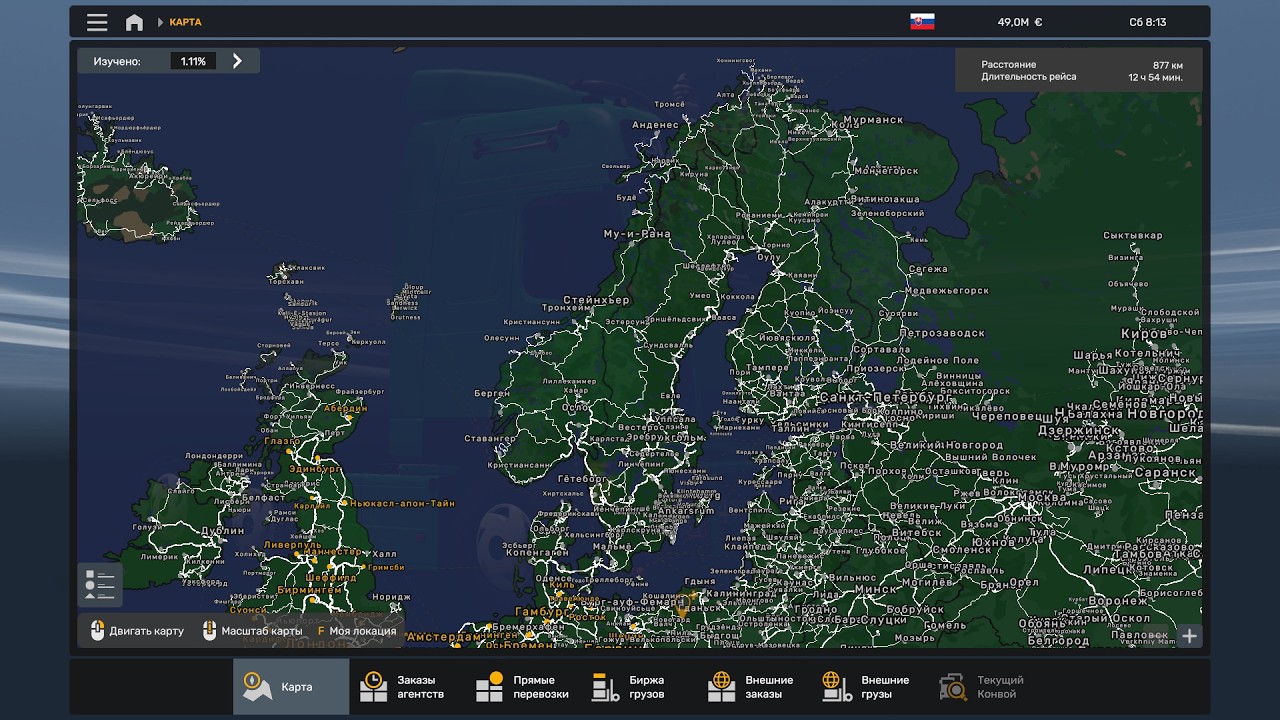The width and height of the screenshot is (1280, 720).
Task: Click the Масштаб карты mouse hint
Action: [252, 631]
